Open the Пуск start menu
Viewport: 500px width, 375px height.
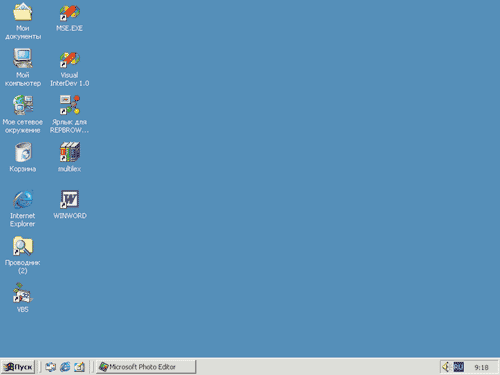pos(18,367)
